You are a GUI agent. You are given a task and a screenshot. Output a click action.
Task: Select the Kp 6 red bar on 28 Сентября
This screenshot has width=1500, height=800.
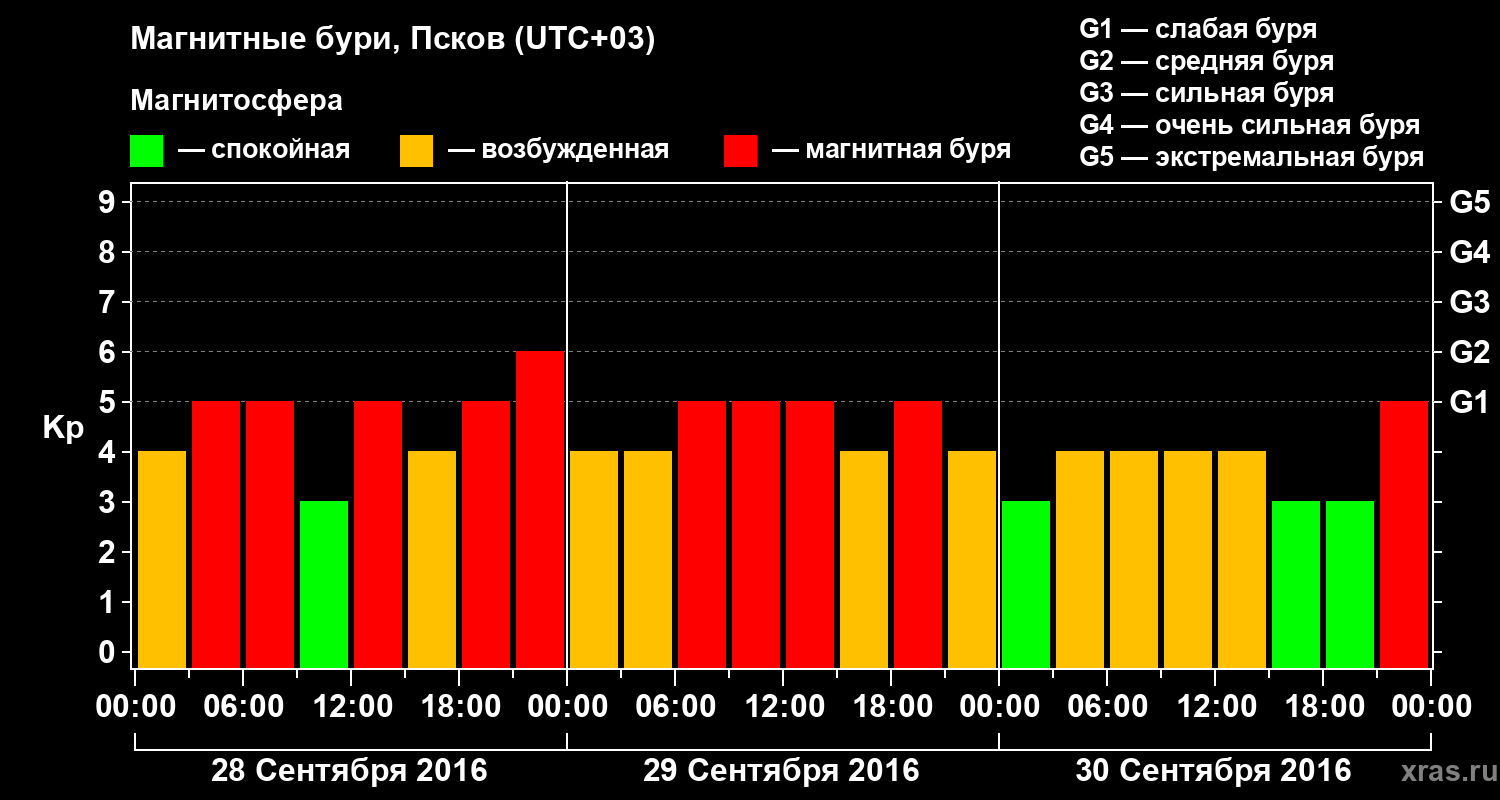[x=540, y=509]
